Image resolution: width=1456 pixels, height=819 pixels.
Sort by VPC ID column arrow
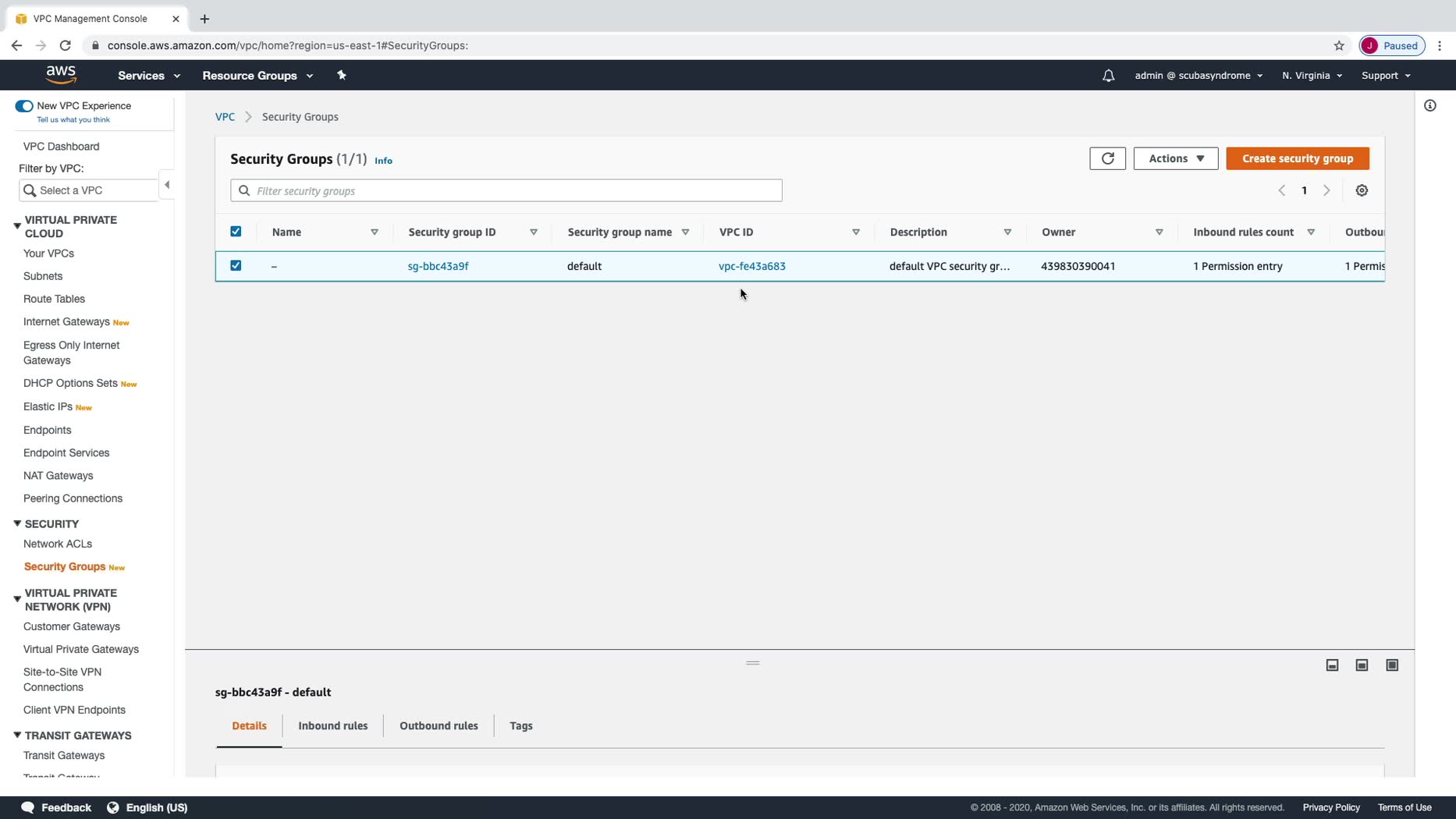click(x=856, y=232)
